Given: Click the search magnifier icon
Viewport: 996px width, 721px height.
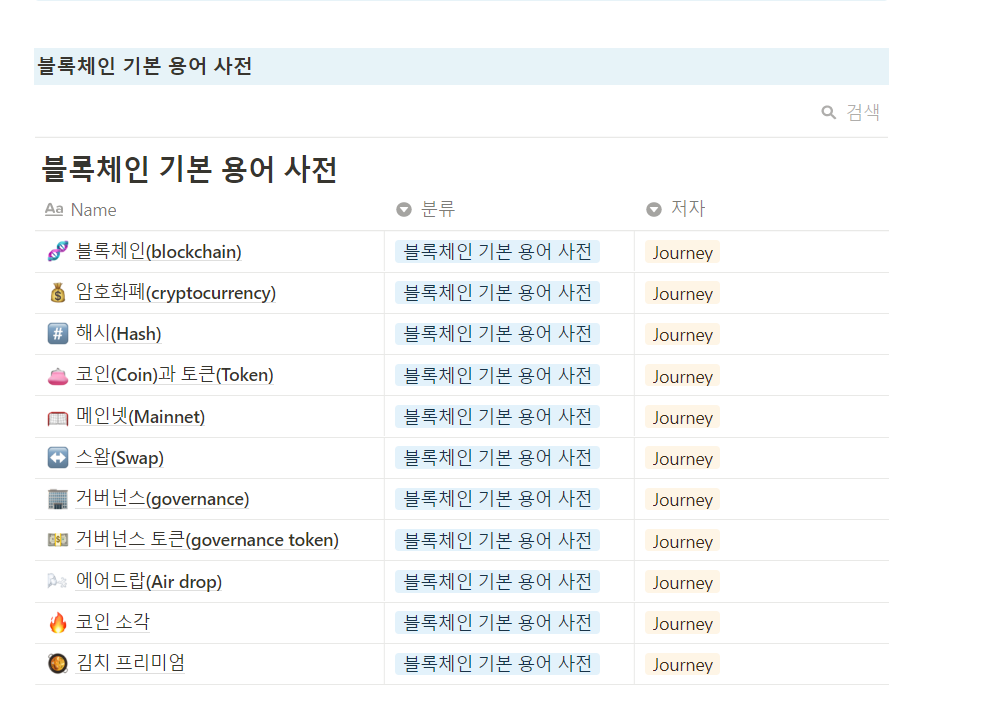Looking at the screenshot, I should click(828, 112).
